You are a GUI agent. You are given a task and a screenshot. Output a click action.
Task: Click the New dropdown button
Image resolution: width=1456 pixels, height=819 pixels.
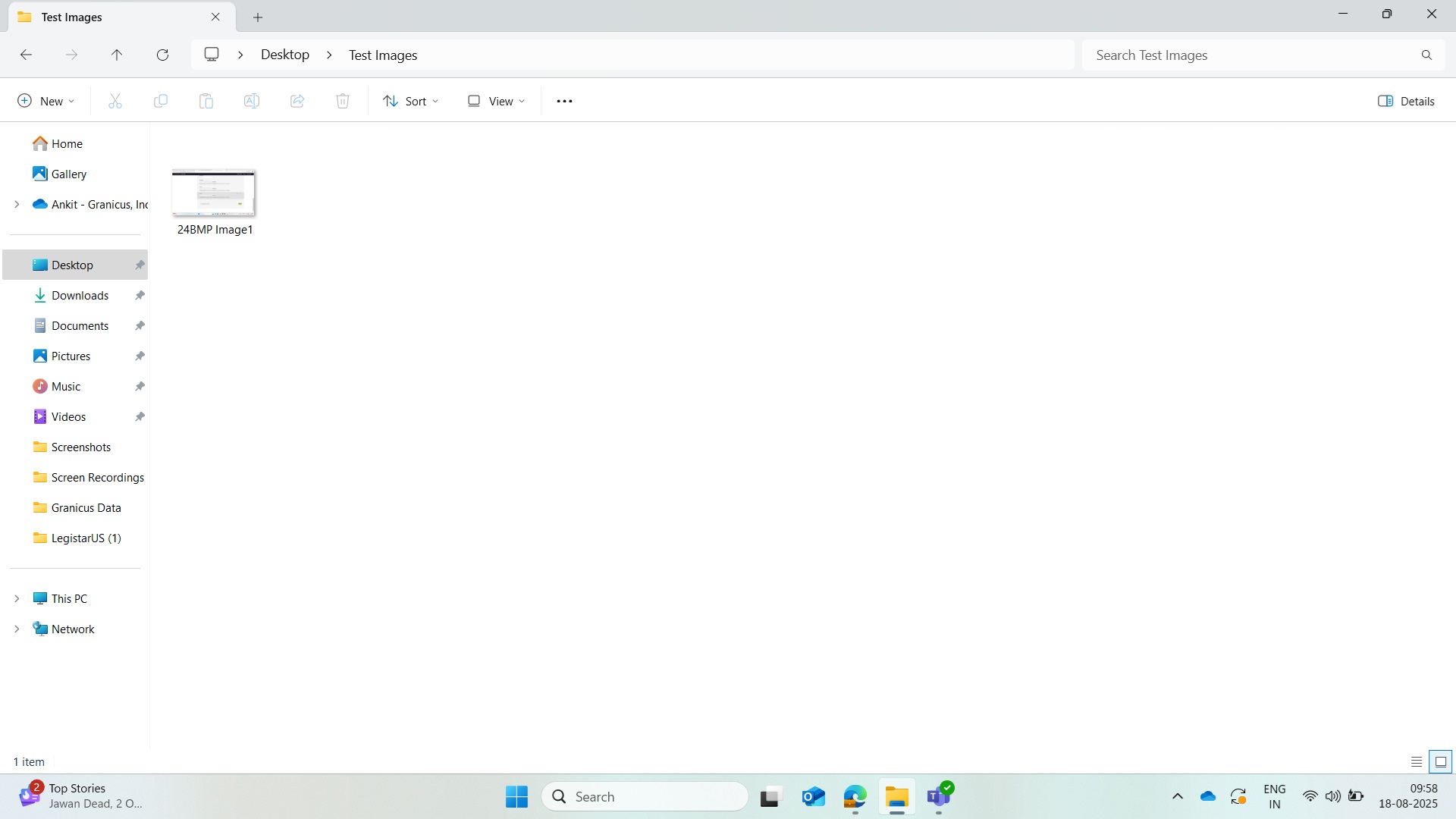(46, 101)
